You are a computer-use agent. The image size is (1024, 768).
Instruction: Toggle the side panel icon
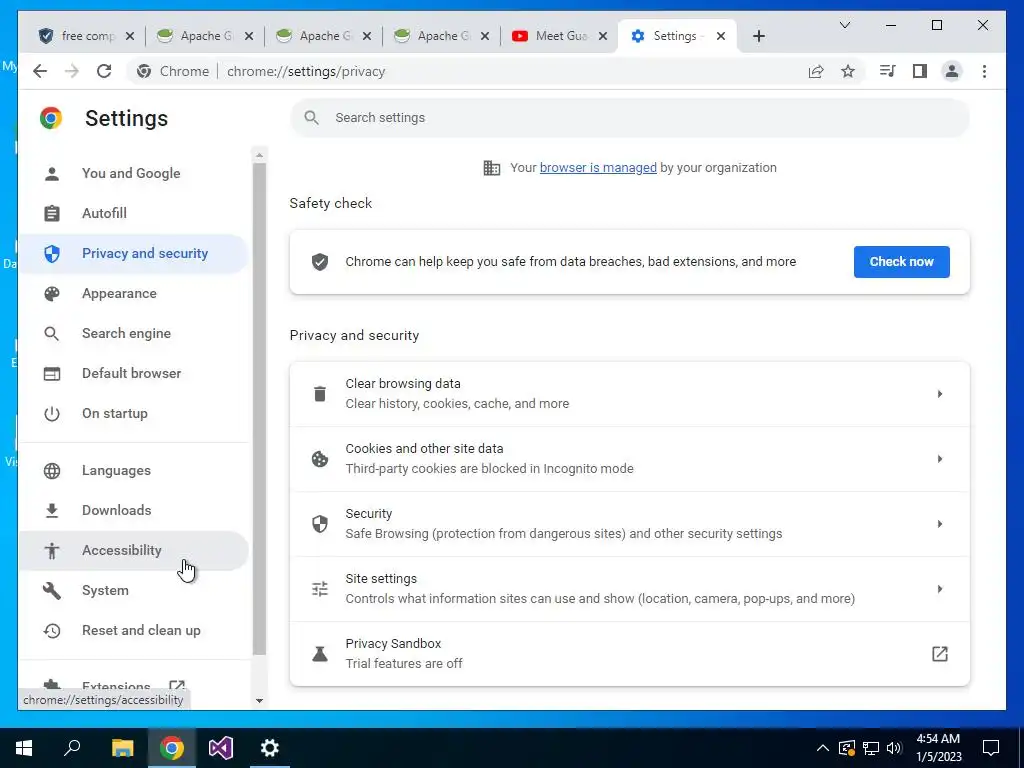[920, 71]
